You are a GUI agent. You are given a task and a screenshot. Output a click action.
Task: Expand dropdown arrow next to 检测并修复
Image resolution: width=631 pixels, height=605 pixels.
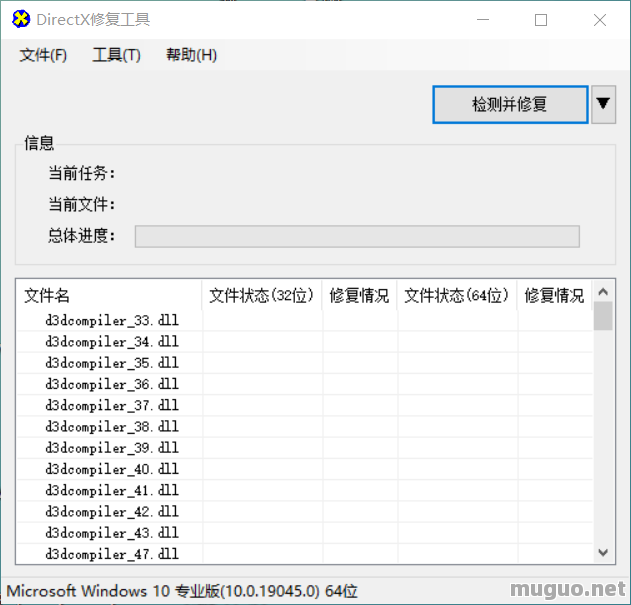(603, 104)
